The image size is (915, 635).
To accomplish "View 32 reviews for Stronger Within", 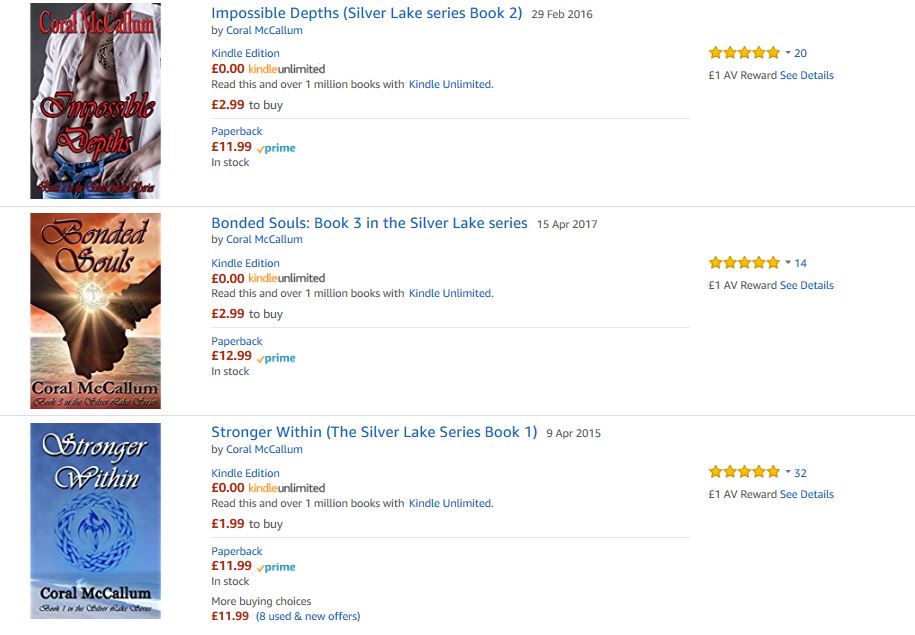I will pos(800,473).
